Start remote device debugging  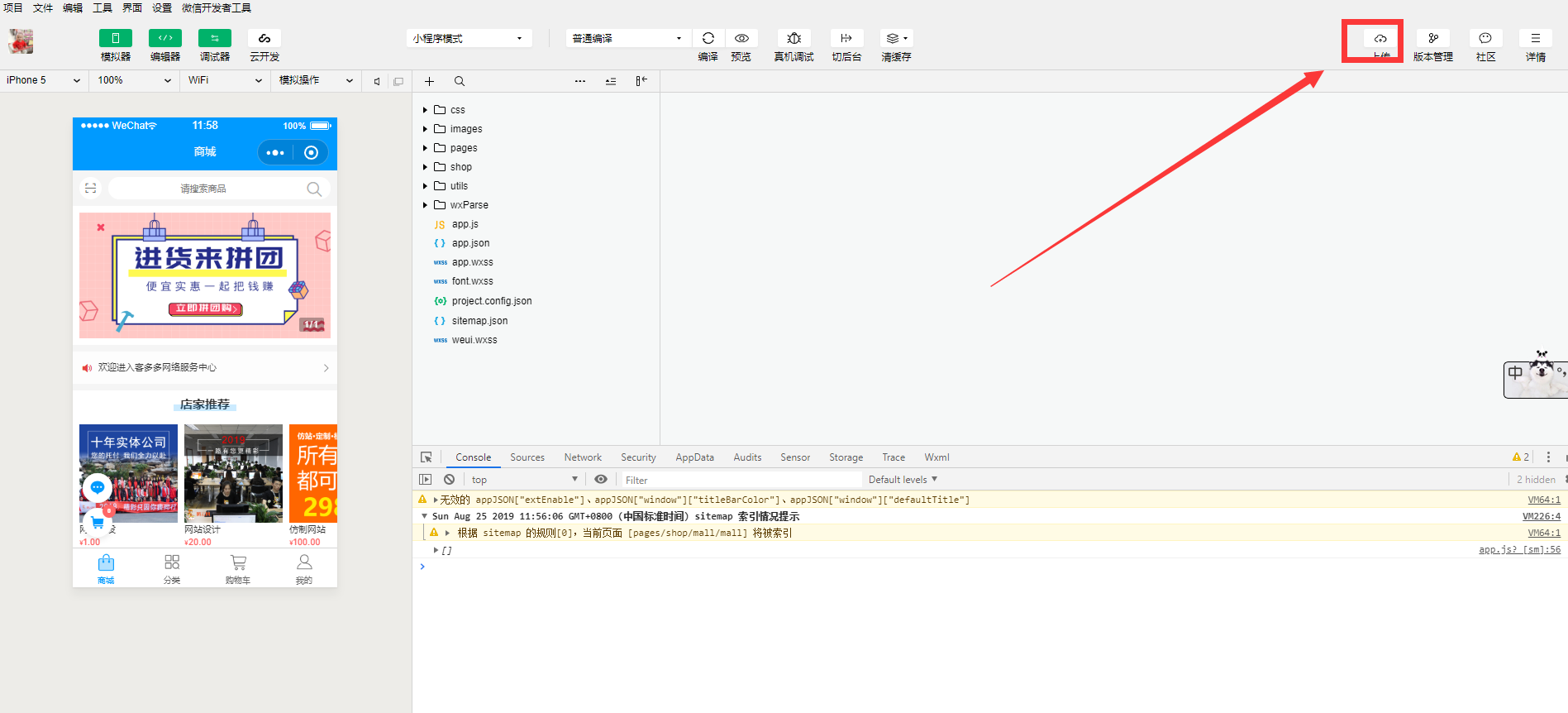tap(794, 38)
